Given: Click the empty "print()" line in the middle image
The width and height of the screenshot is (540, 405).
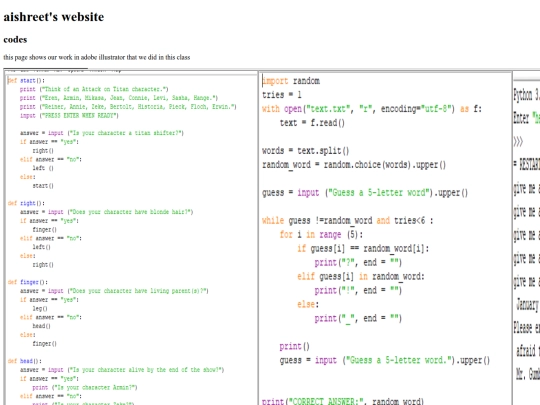Looking at the screenshot, I should point(294,346).
